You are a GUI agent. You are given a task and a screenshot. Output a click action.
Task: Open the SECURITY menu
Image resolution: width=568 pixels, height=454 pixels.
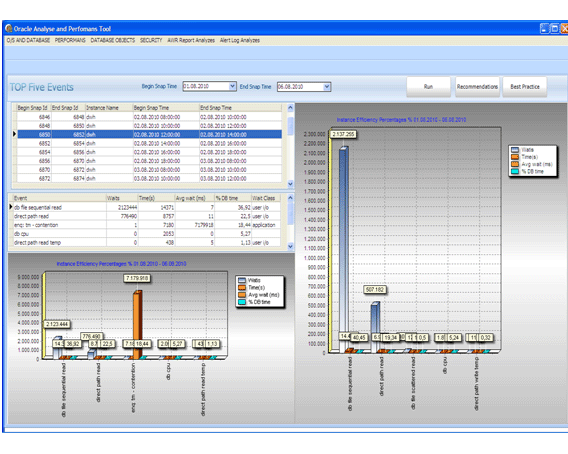click(x=151, y=40)
